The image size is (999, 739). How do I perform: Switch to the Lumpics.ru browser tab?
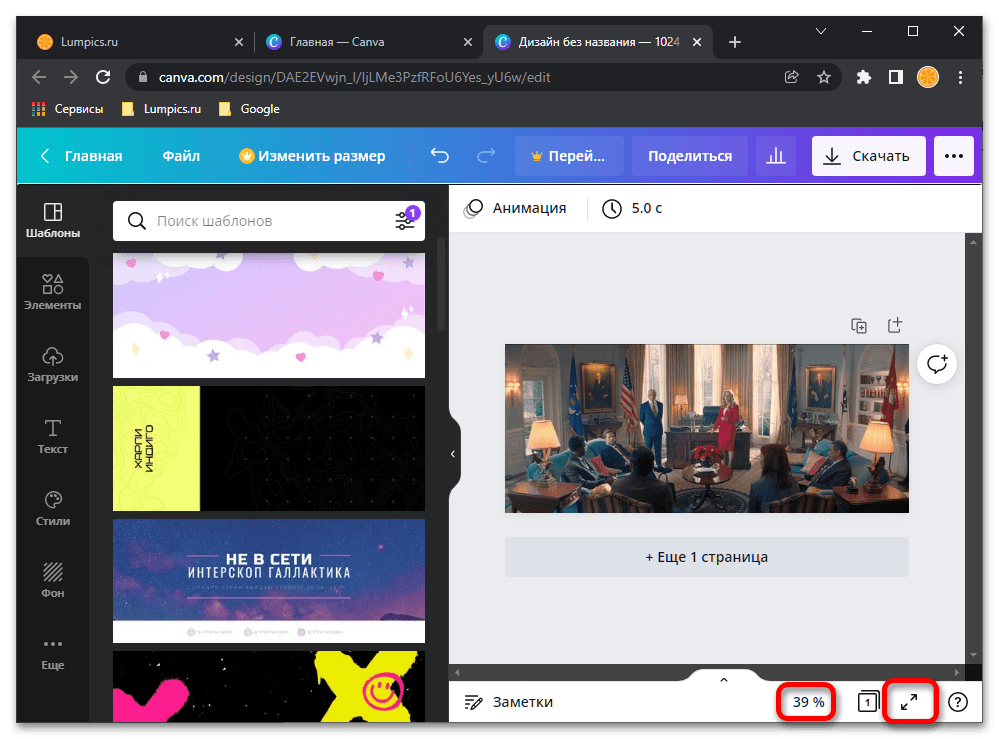click(140, 42)
